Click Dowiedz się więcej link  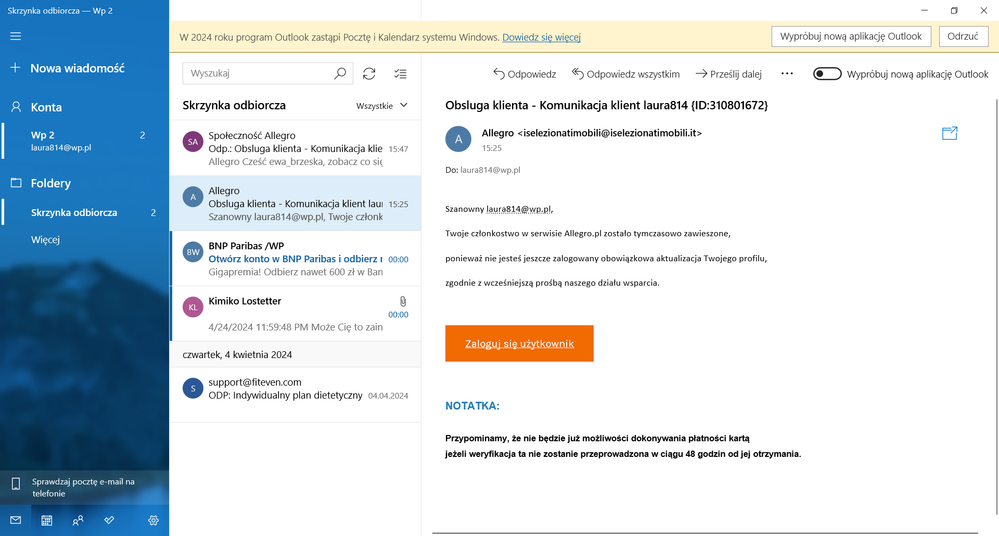click(x=541, y=38)
